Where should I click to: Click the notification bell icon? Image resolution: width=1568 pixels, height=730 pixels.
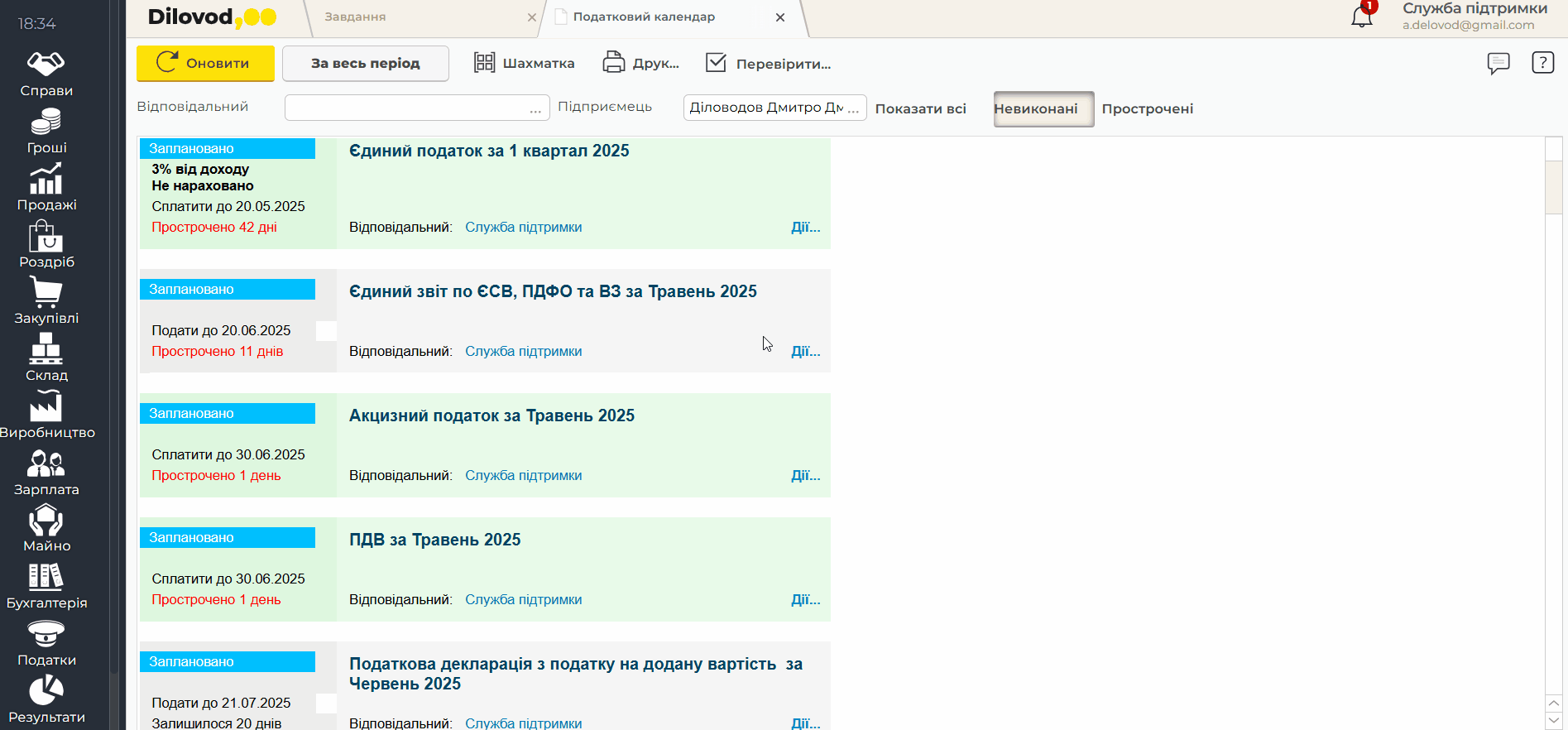tap(1361, 17)
